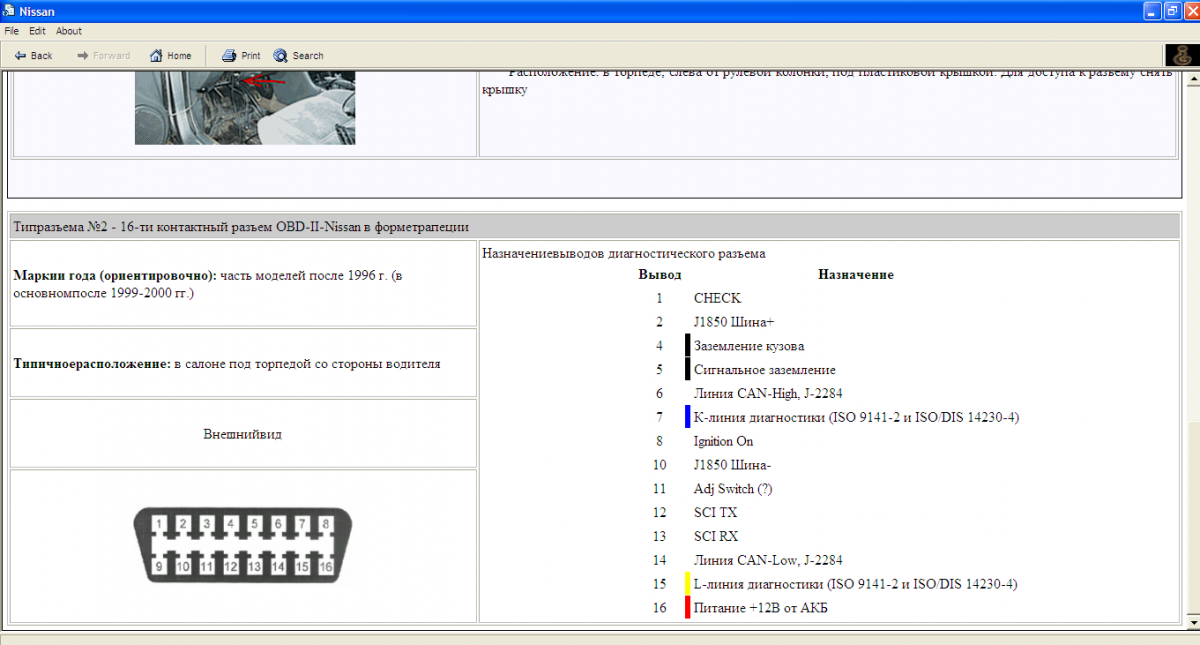This screenshot has width=1200, height=645.
Task: Click 'L-линия диагностики' row text
Action: [856, 584]
